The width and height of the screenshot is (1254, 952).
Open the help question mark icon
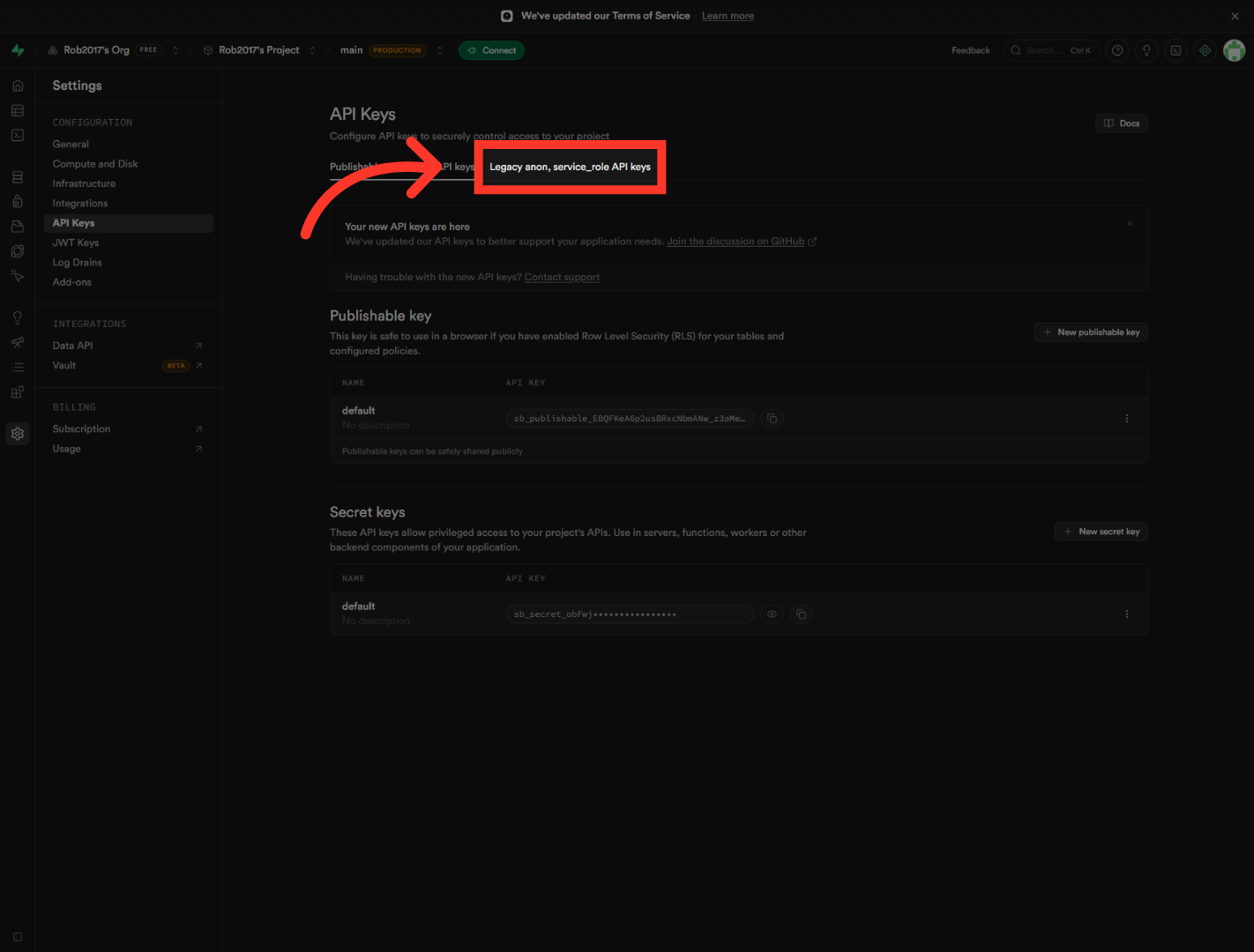pos(1117,50)
